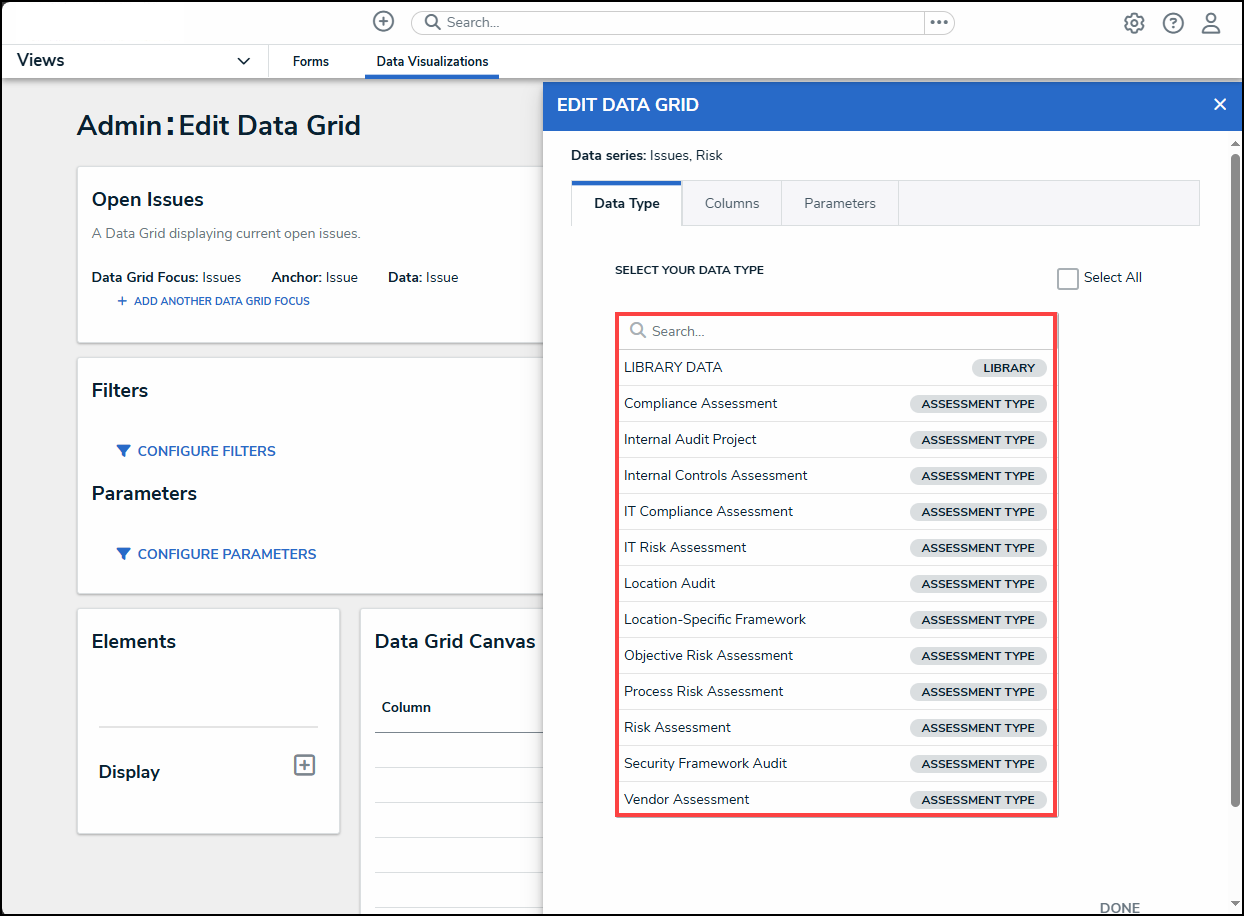1244x916 pixels.
Task: Open the search options ellipsis icon
Action: (x=938, y=22)
